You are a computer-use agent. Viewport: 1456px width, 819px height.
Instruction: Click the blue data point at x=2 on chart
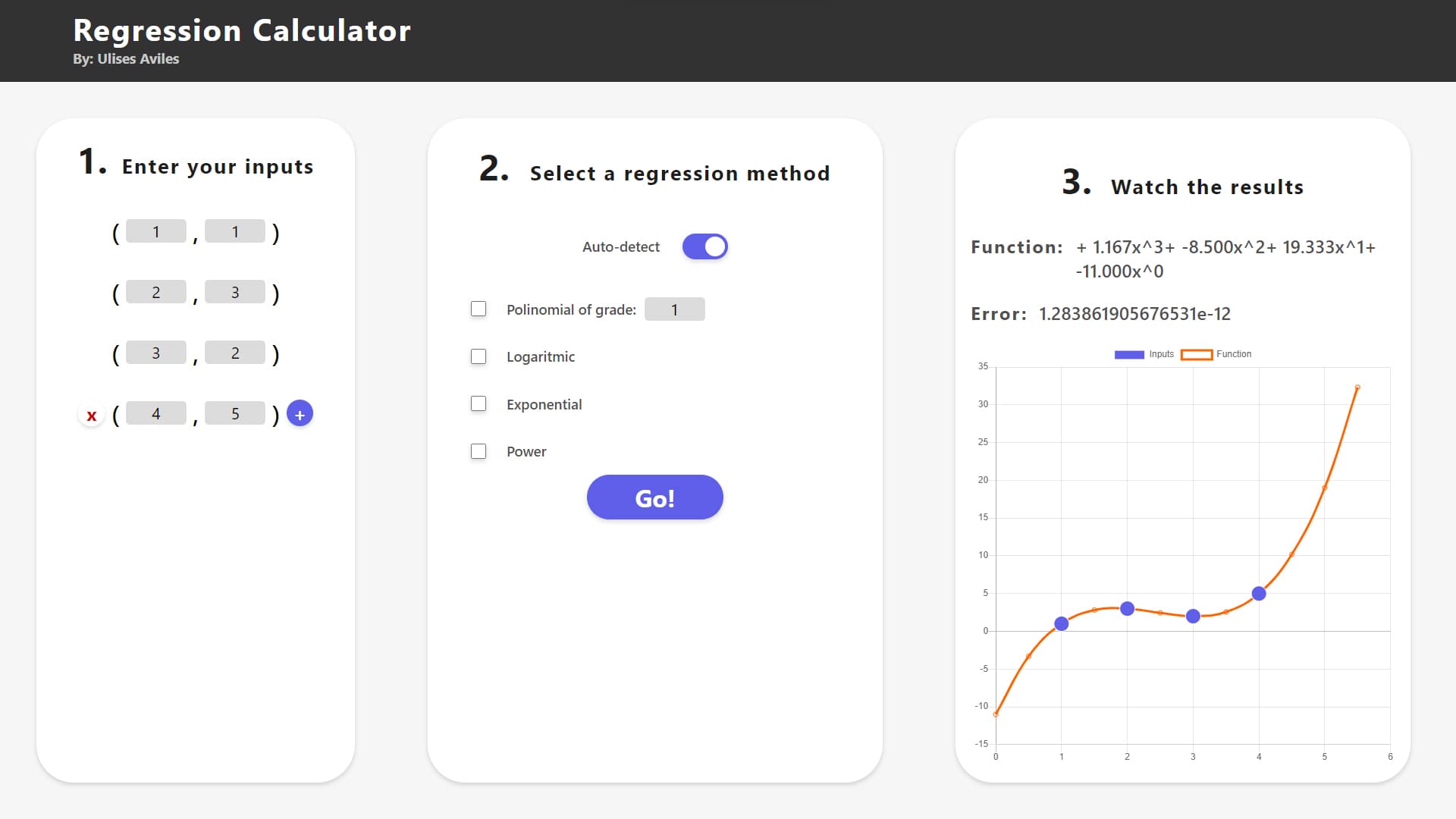[1127, 608]
